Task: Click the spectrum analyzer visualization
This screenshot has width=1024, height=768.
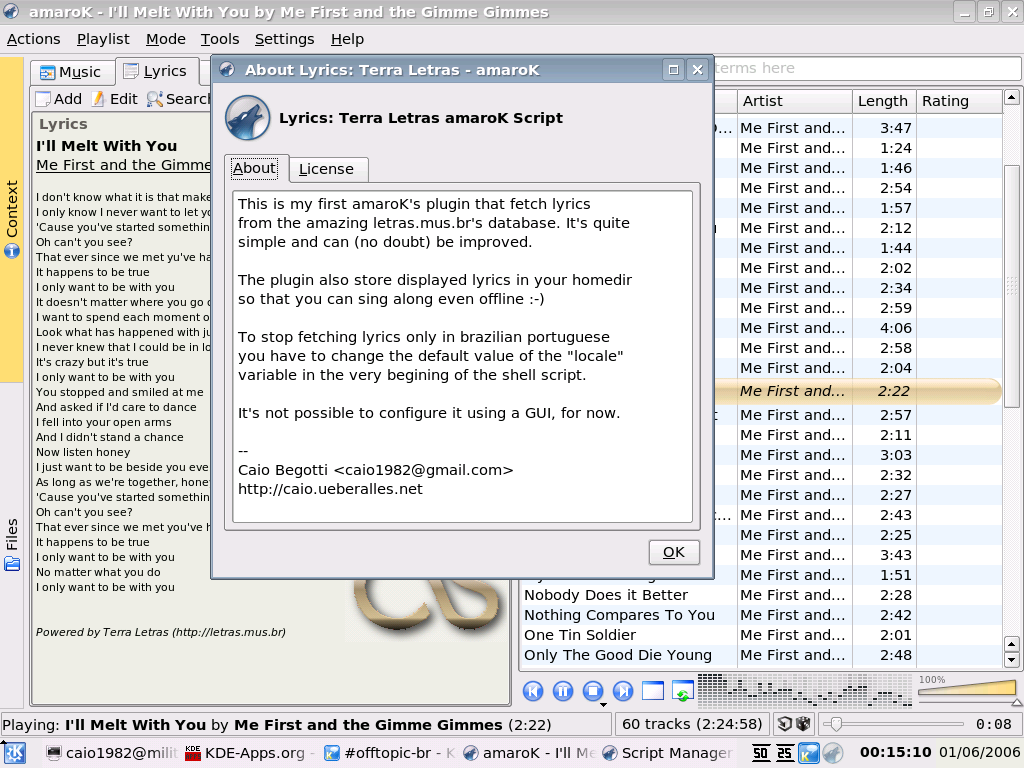Action: pos(805,690)
